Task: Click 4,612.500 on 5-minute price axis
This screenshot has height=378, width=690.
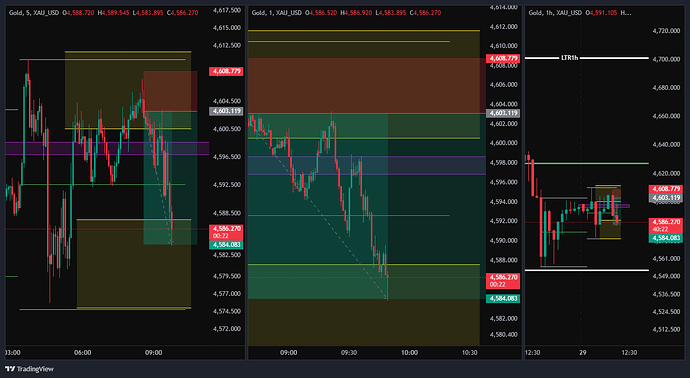Action: (227, 45)
